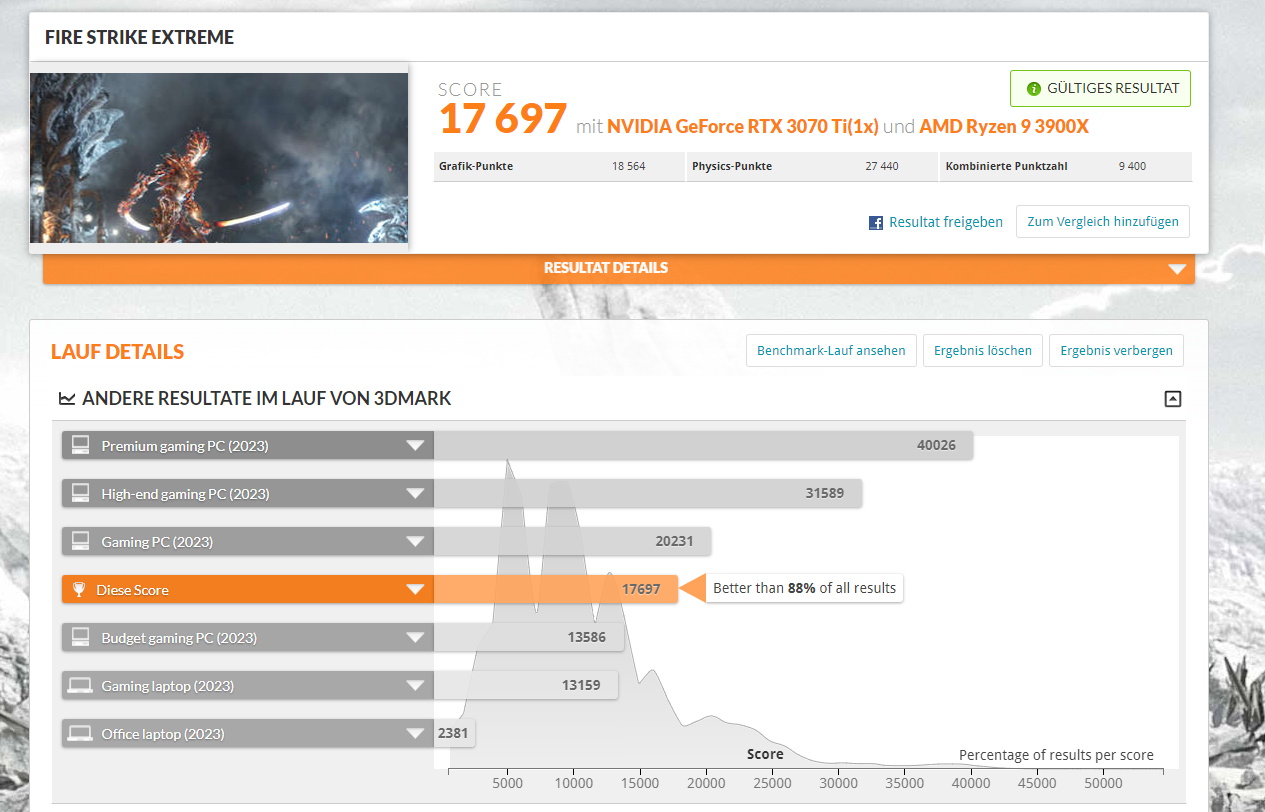Click the desktop icon of Gaming PC (2023)
1265x812 pixels.
click(x=81, y=541)
